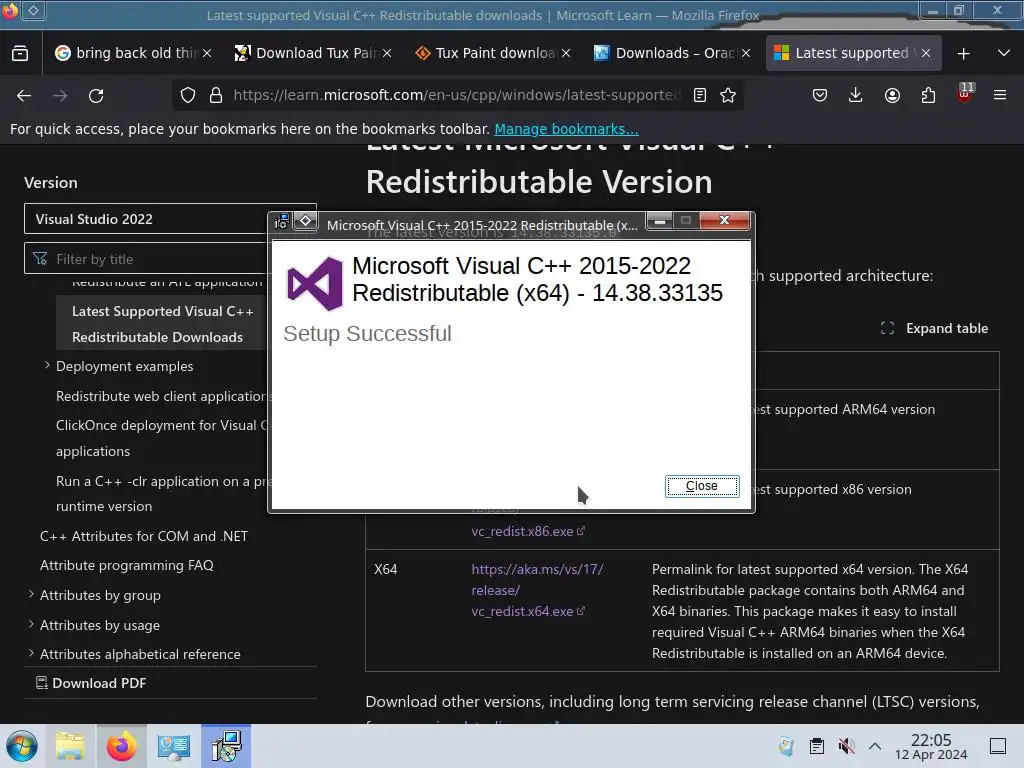Show hidden tray icons arrow

pyautogui.click(x=875, y=746)
